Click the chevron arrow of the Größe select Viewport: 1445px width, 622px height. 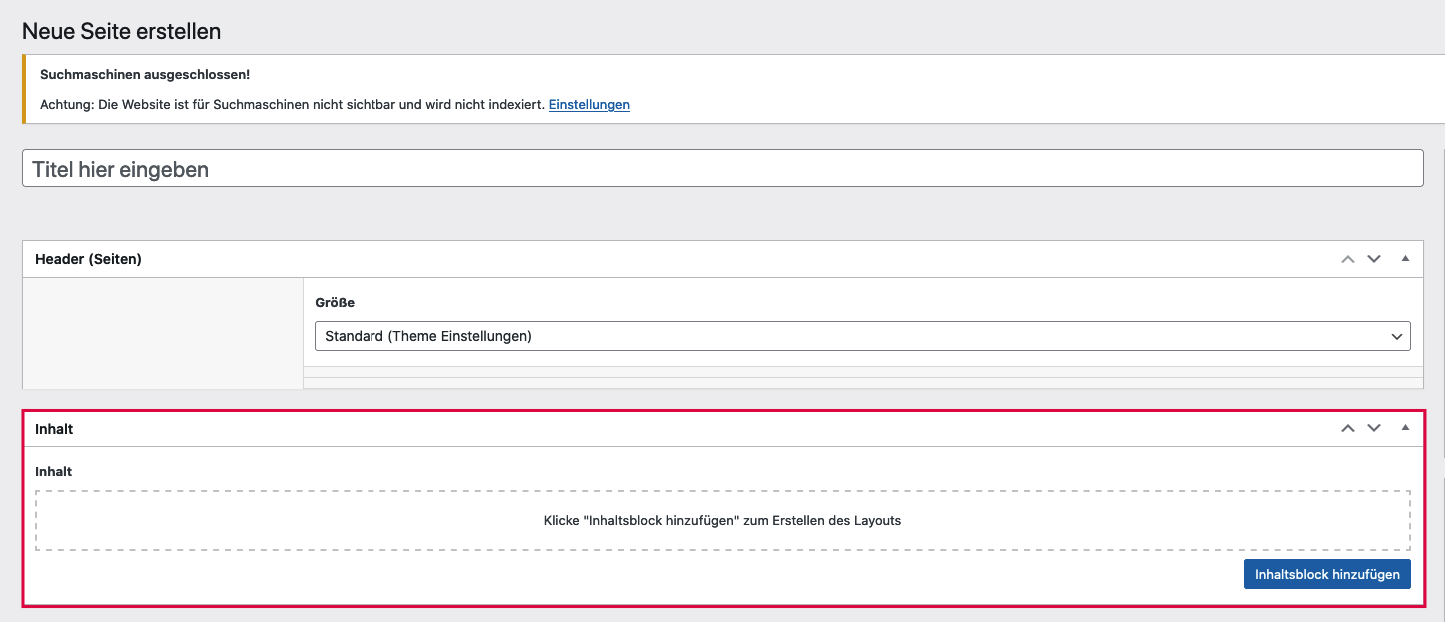click(1397, 337)
